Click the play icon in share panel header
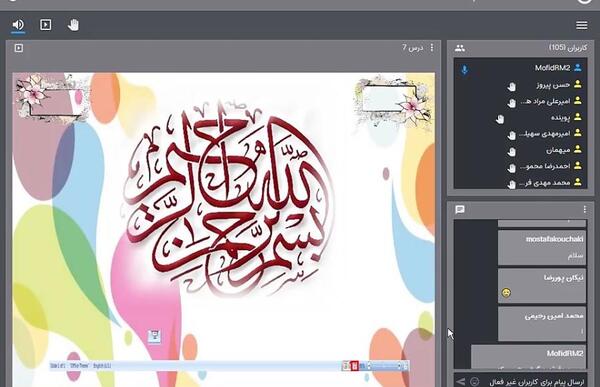The image size is (600, 387). coord(19,48)
